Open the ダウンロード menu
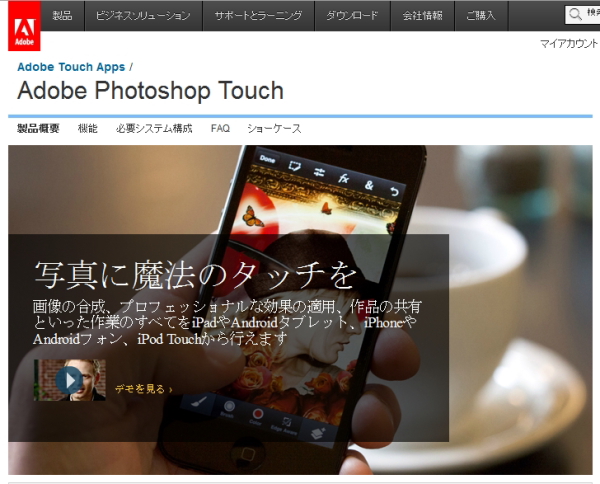600x484 pixels. click(352, 15)
